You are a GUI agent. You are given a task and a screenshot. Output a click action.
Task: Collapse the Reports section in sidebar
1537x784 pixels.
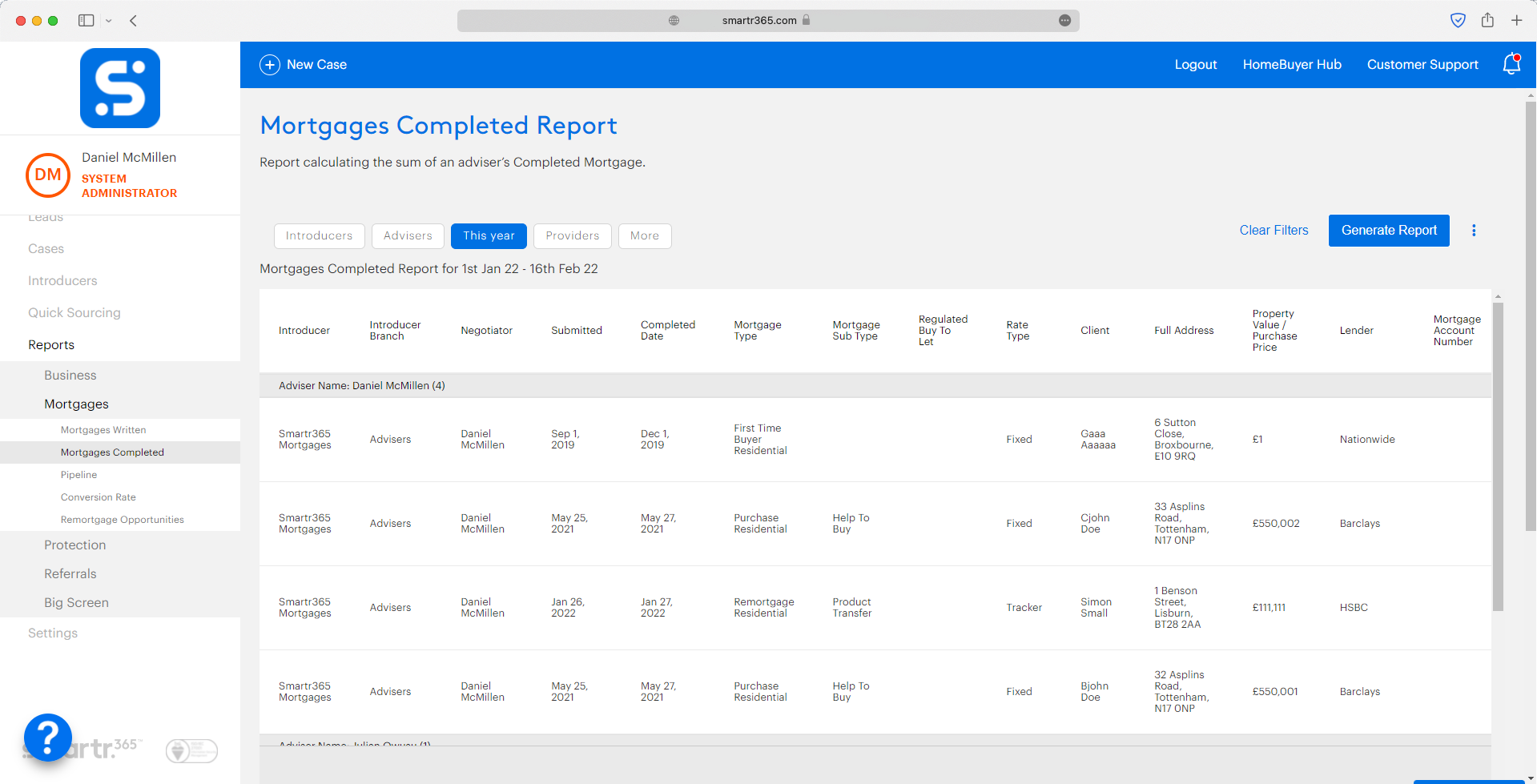[x=51, y=345]
